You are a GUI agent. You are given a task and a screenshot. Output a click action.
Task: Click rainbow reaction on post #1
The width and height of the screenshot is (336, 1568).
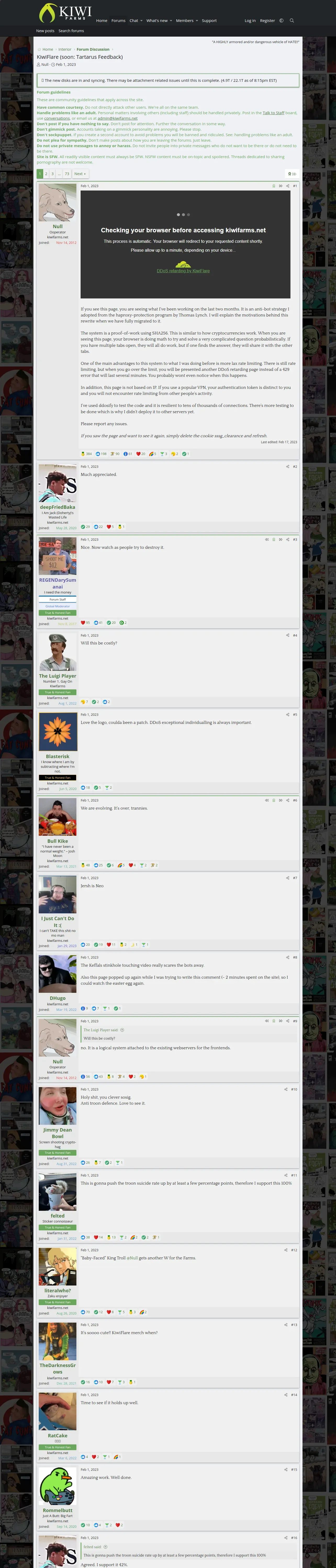153,454
